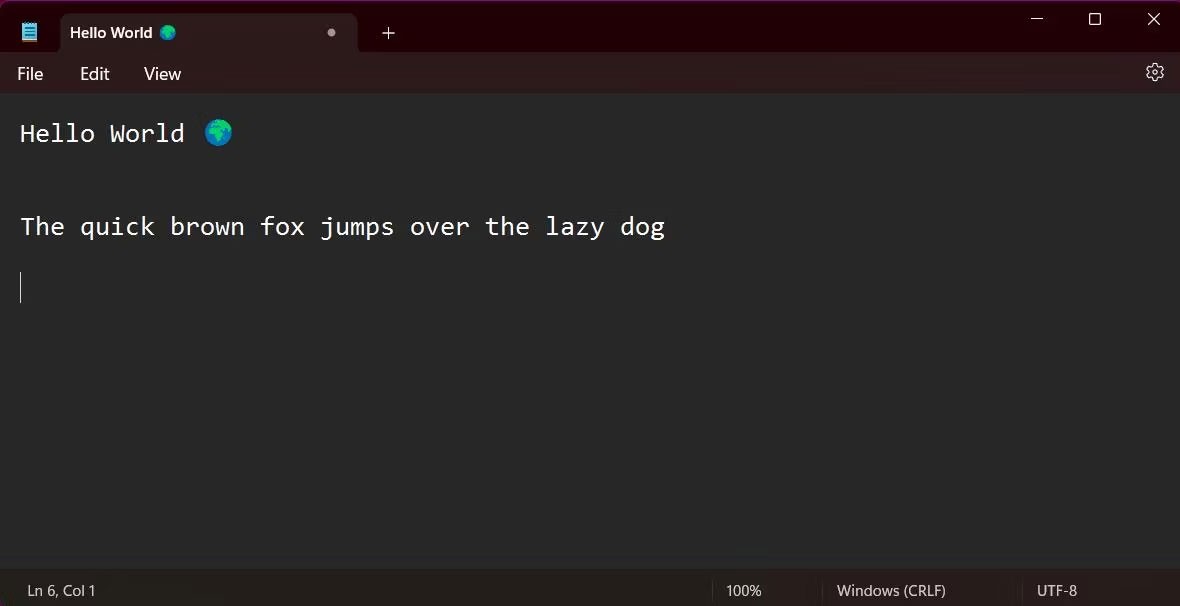This screenshot has height=606, width=1180.
Task: Maximize the Notepad window
Action: [x=1095, y=19]
